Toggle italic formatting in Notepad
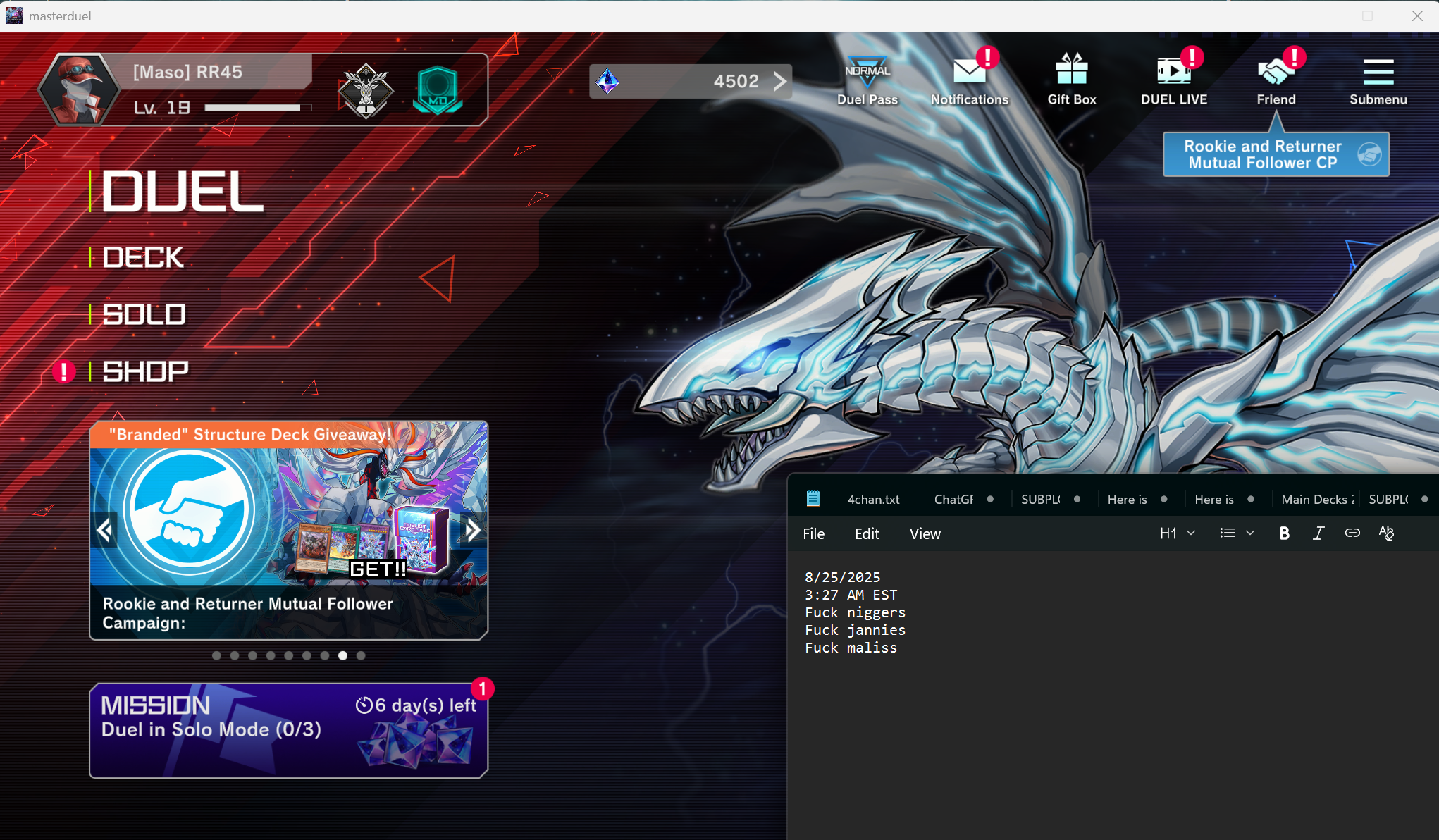The image size is (1439, 840). coord(1318,533)
